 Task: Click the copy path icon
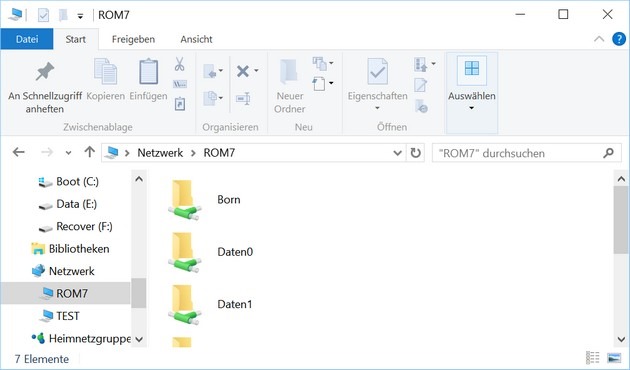point(180,84)
